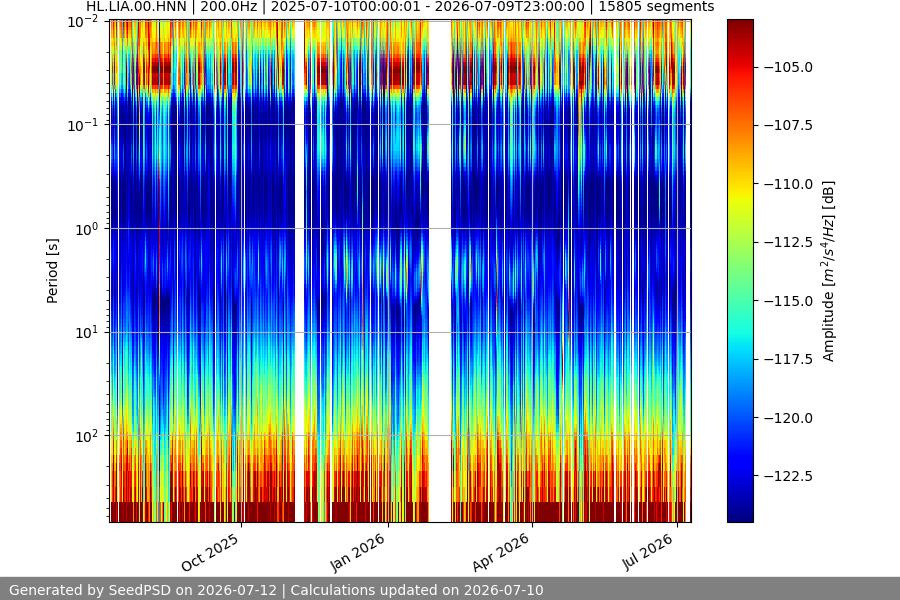Click the 200.0Hz sampling rate text
This screenshot has width=900, height=600.
coord(228,7)
